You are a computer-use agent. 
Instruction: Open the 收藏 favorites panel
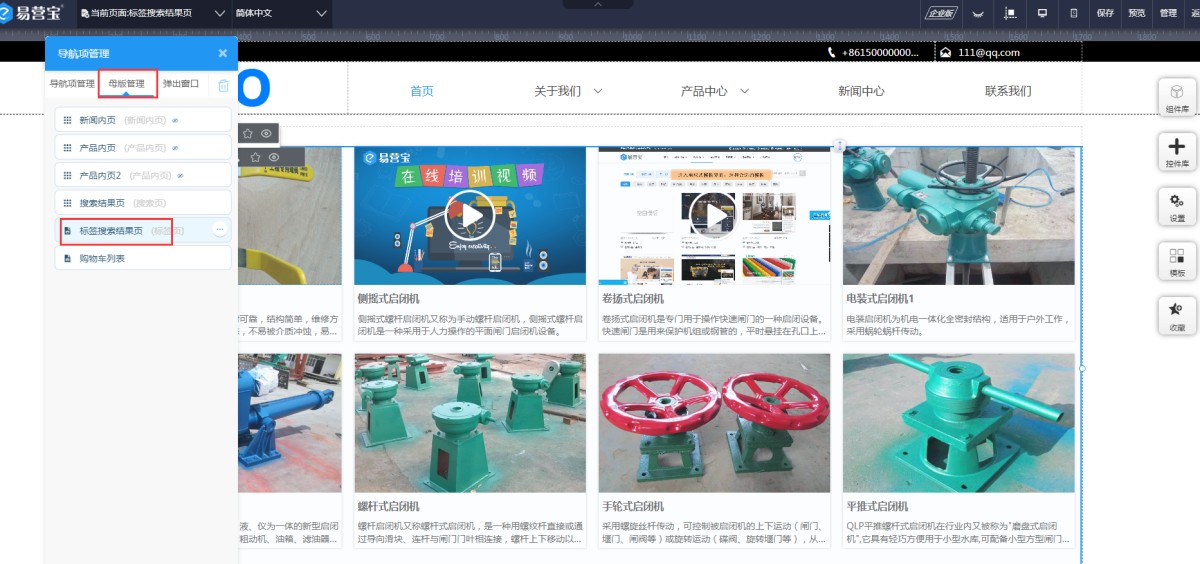click(1177, 316)
